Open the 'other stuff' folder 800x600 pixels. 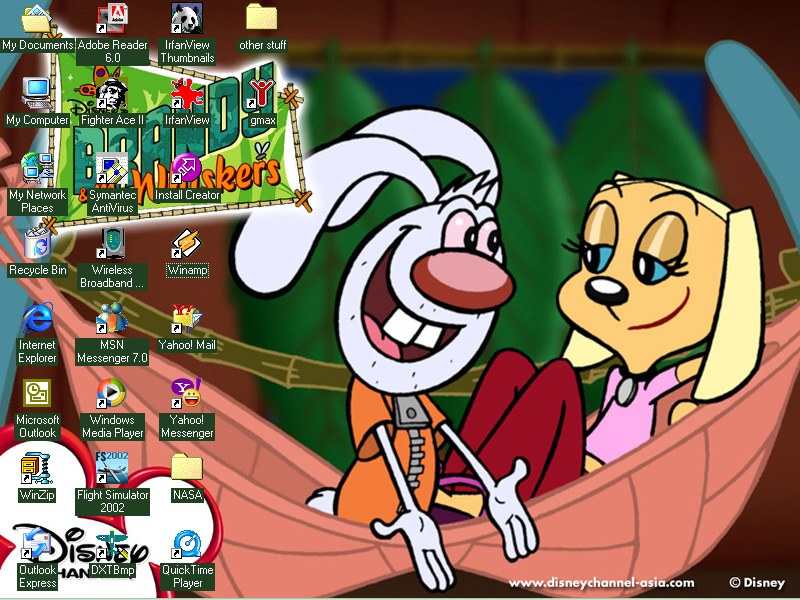click(262, 18)
